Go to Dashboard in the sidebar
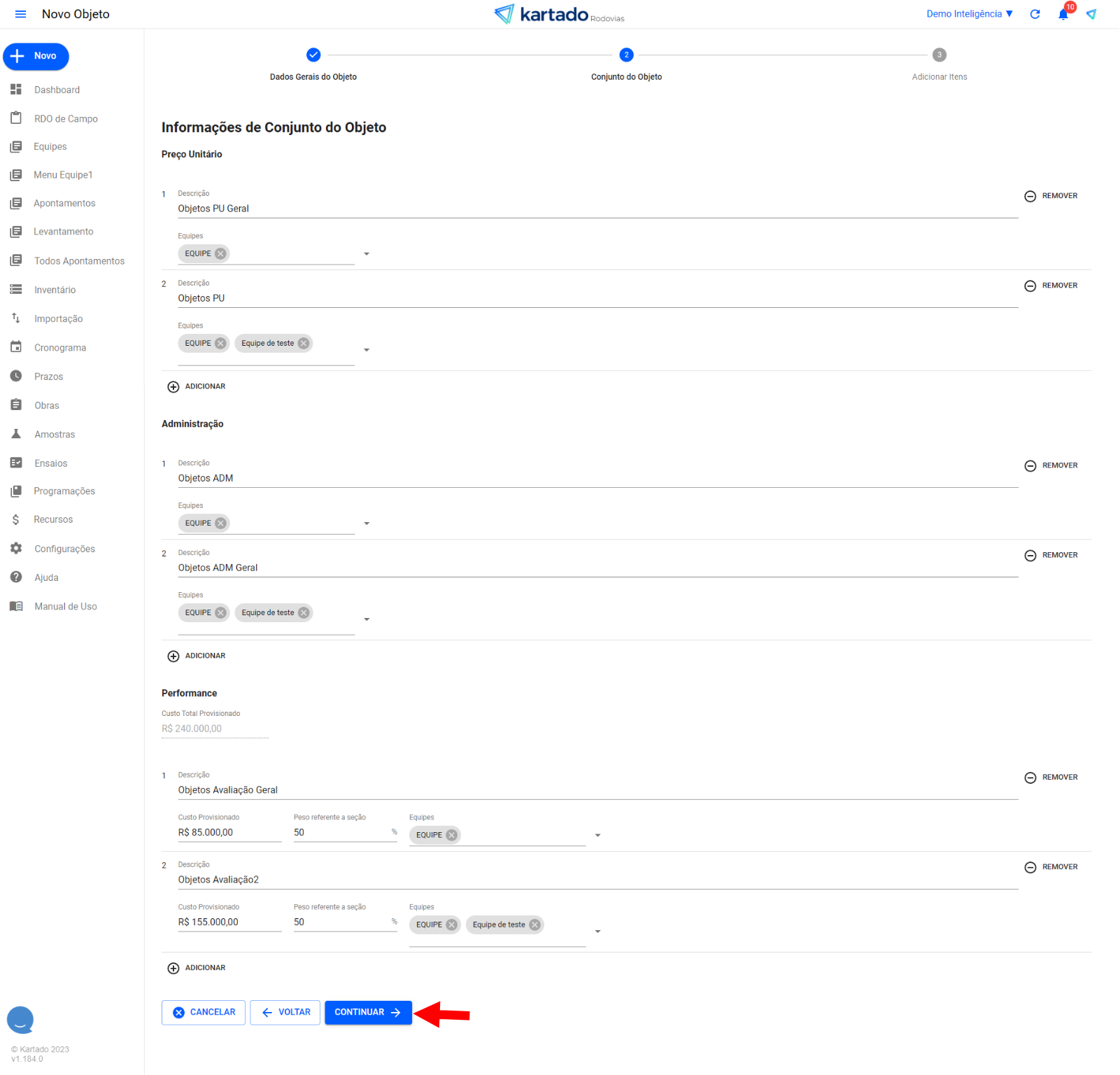This screenshot has height=1075, width=1120. pyautogui.click(x=57, y=90)
